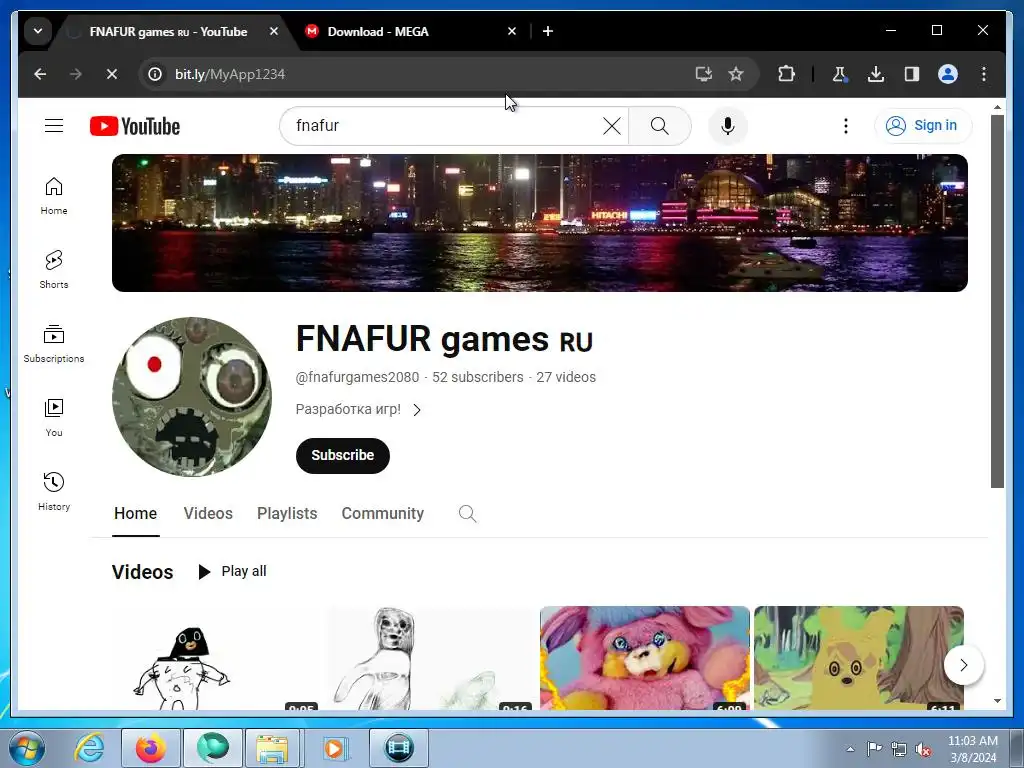Select FNAFUR games YouTube tab

(x=170, y=31)
